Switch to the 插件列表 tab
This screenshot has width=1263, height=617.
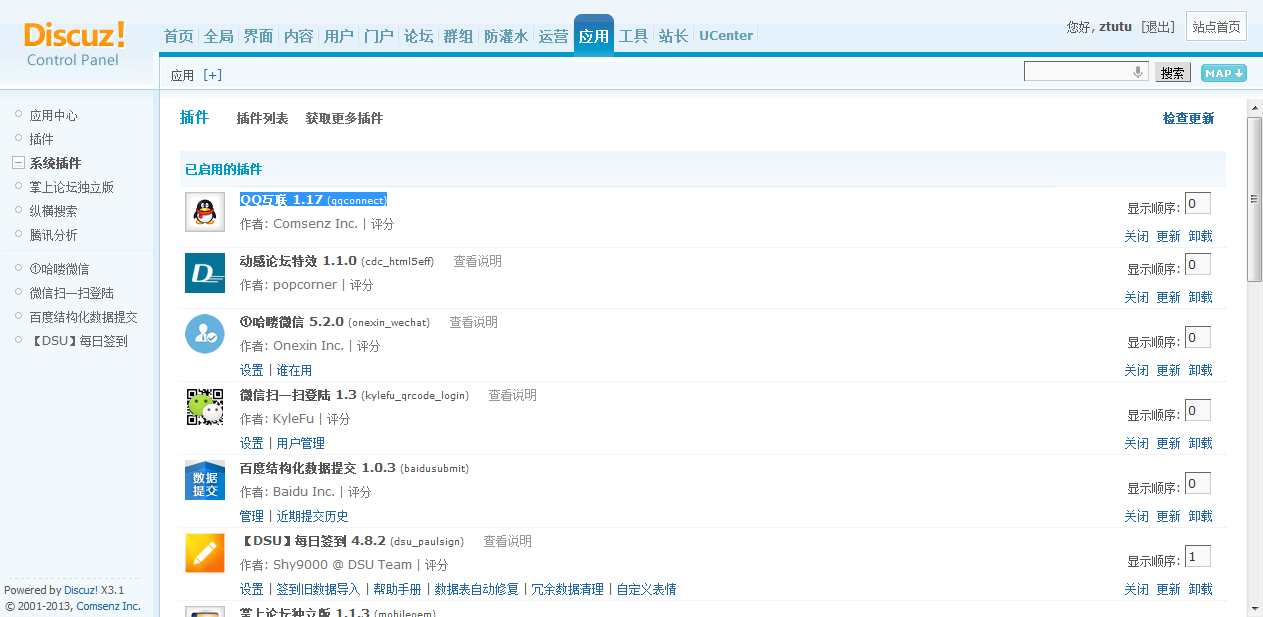[x=262, y=118]
